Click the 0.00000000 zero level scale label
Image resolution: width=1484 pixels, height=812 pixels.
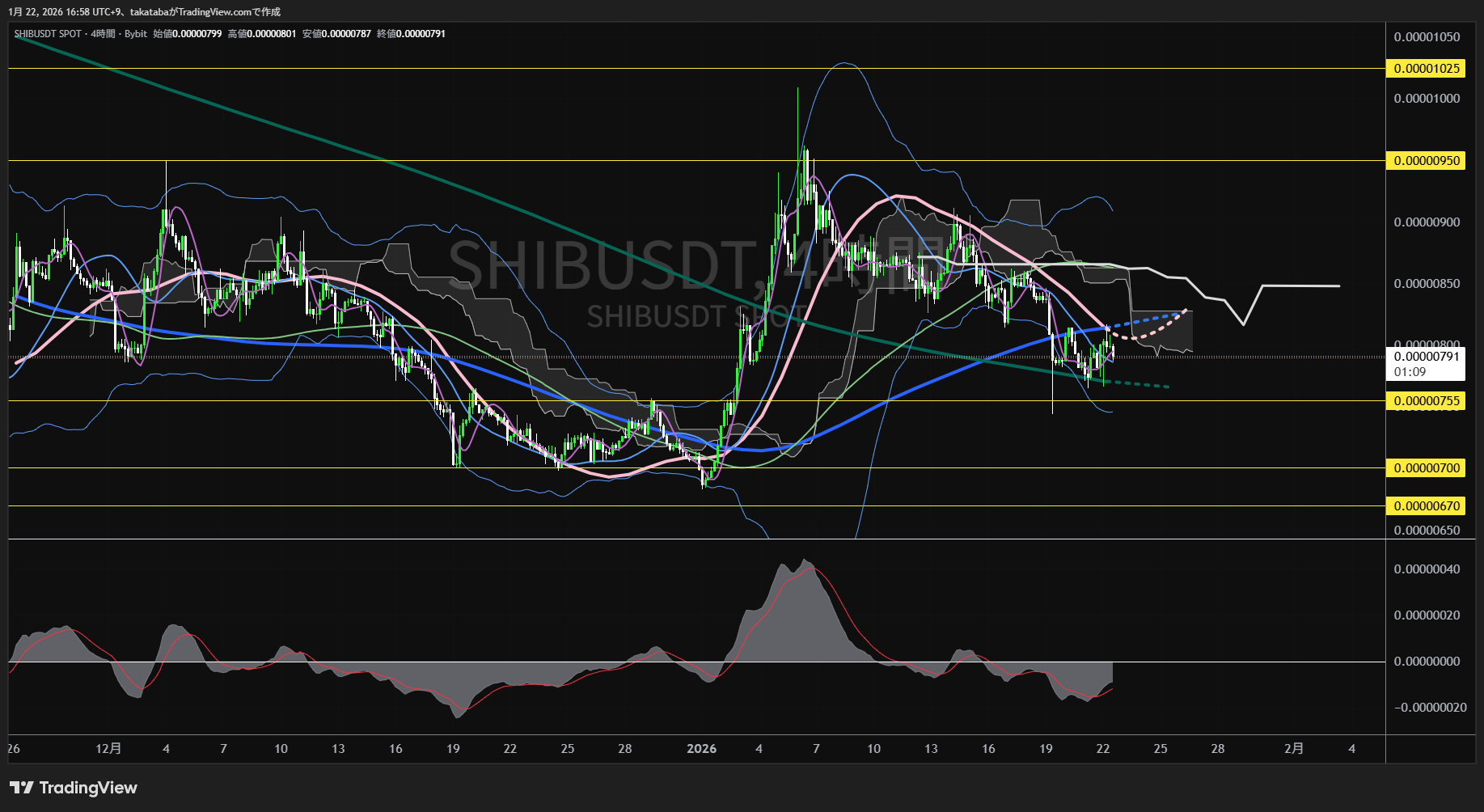click(x=1427, y=662)
